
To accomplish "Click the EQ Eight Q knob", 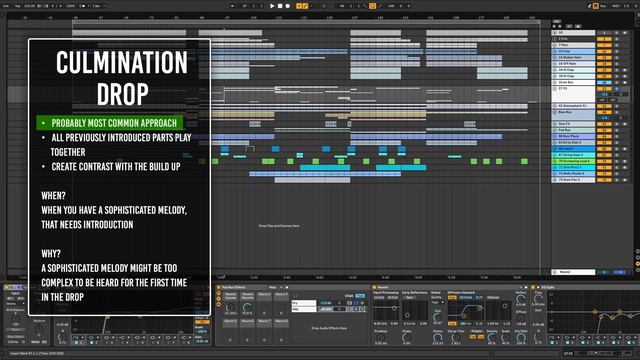I will pos(538,338).
